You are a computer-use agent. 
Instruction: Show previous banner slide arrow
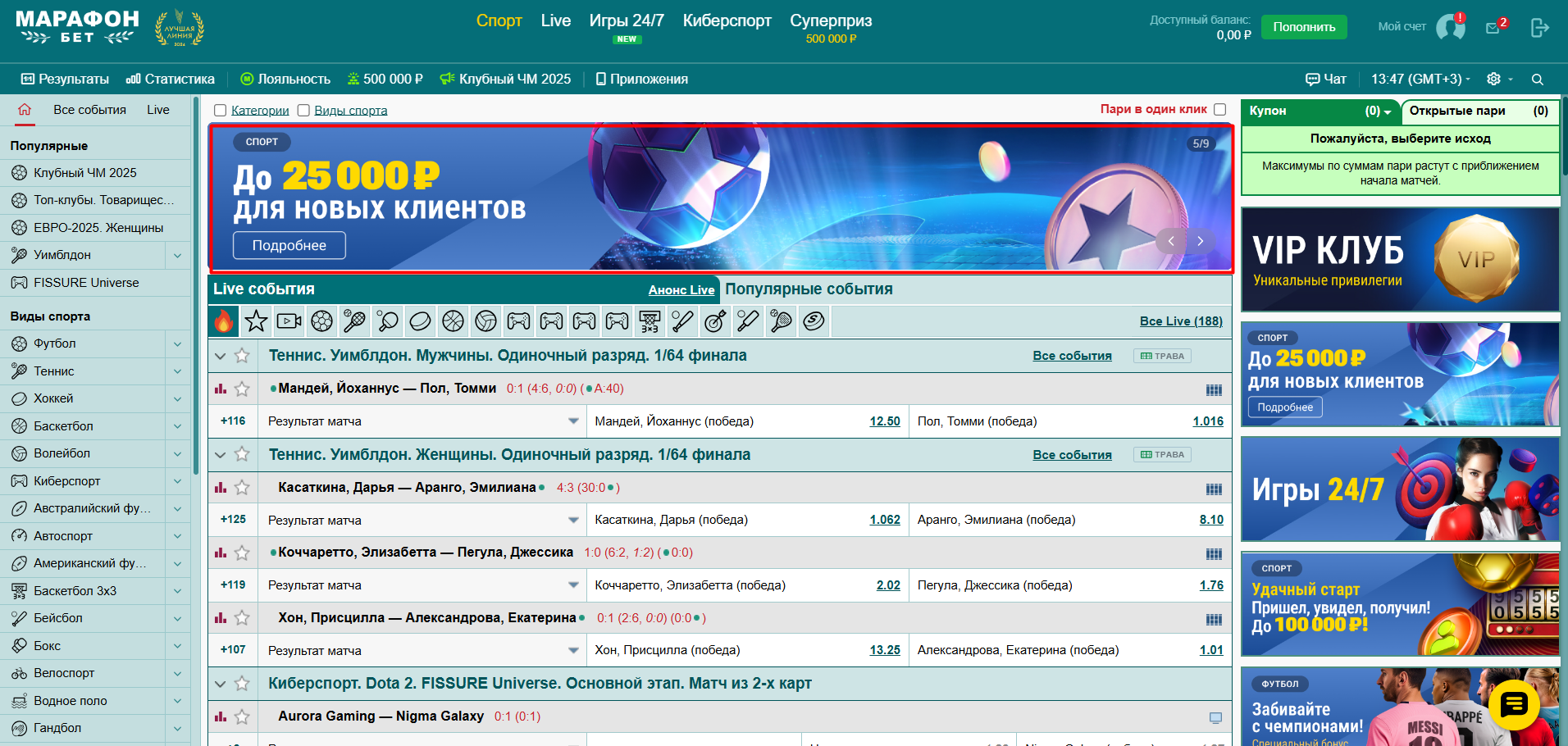point(1171,241)
